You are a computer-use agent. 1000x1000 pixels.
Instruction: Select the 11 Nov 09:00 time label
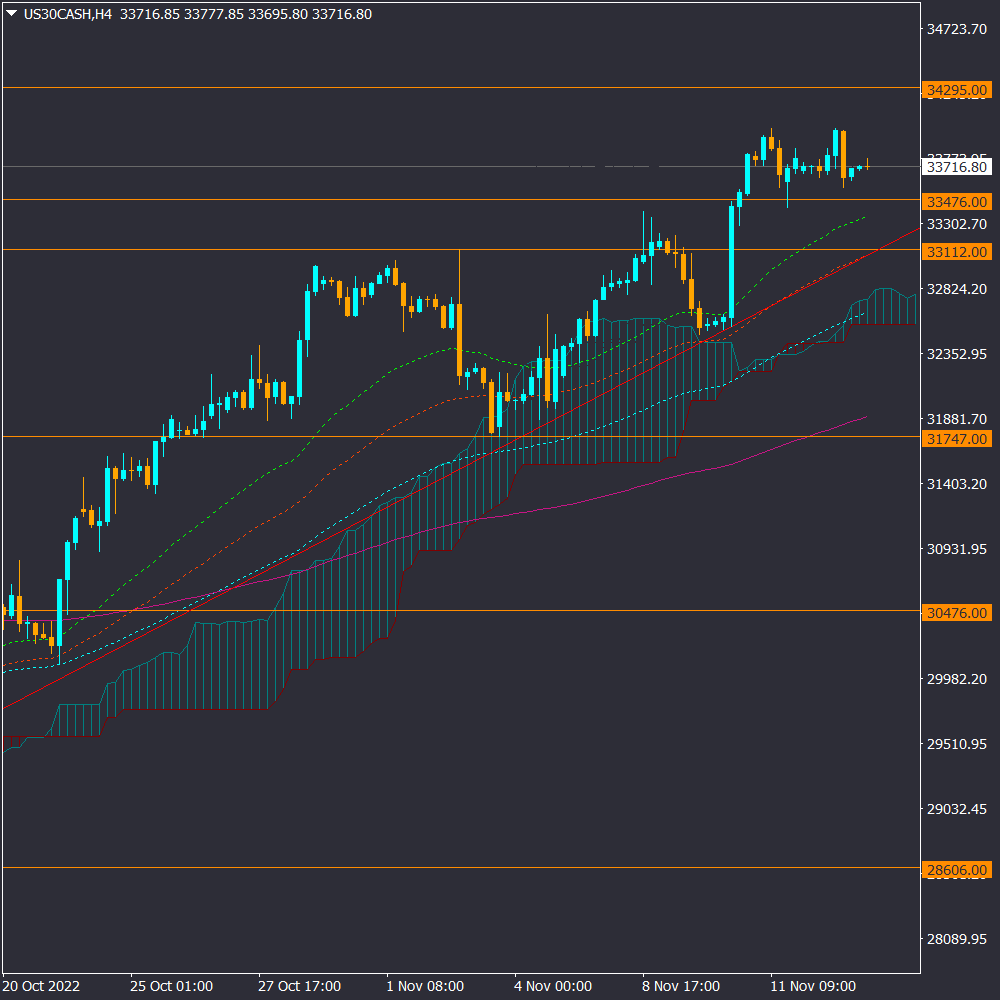813,986
